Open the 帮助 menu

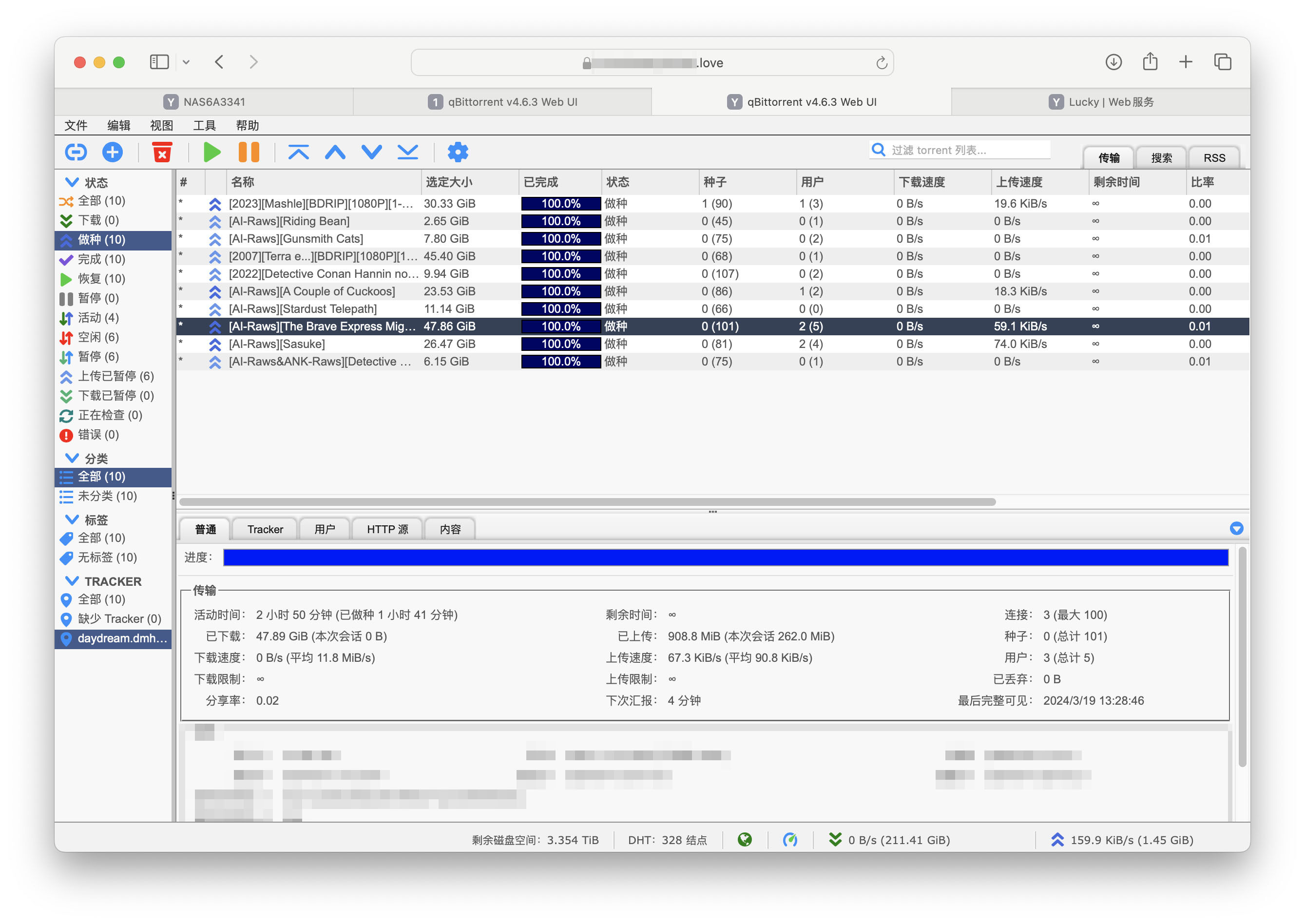point(248,125)
